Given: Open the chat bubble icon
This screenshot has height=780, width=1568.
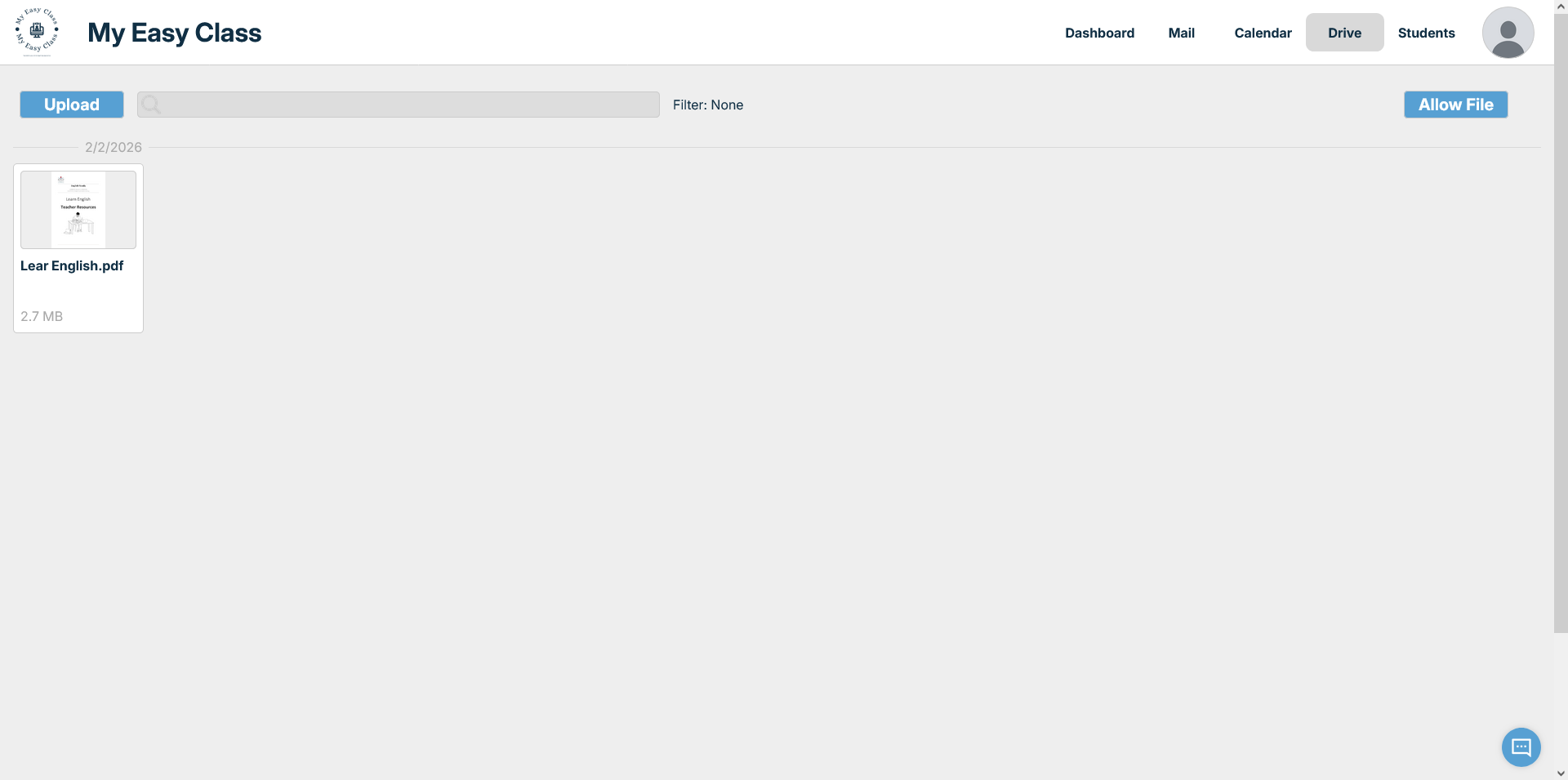Looking at the screenshot, I should click(1521, 747).
